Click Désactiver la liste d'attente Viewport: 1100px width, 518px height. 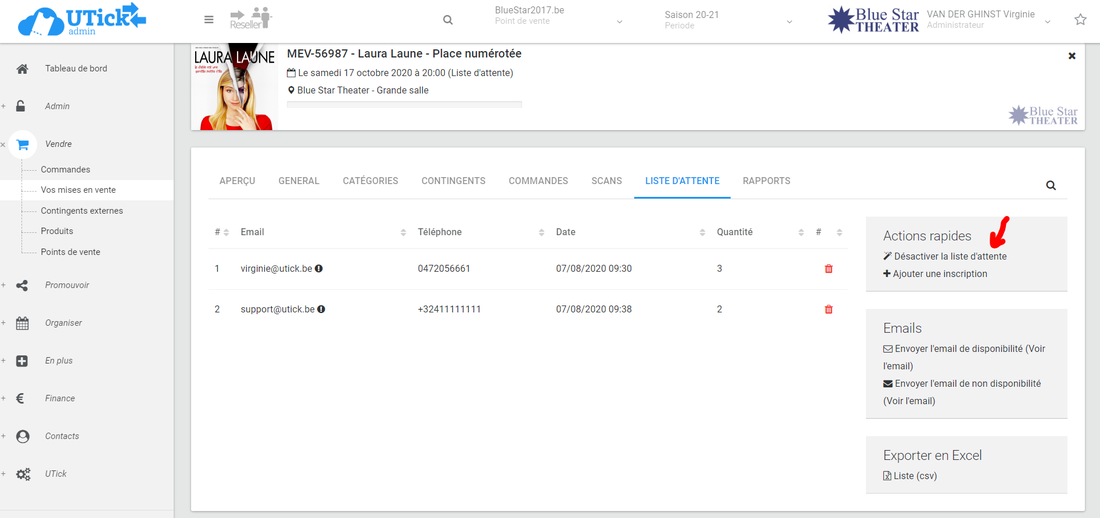click(949, 257)
